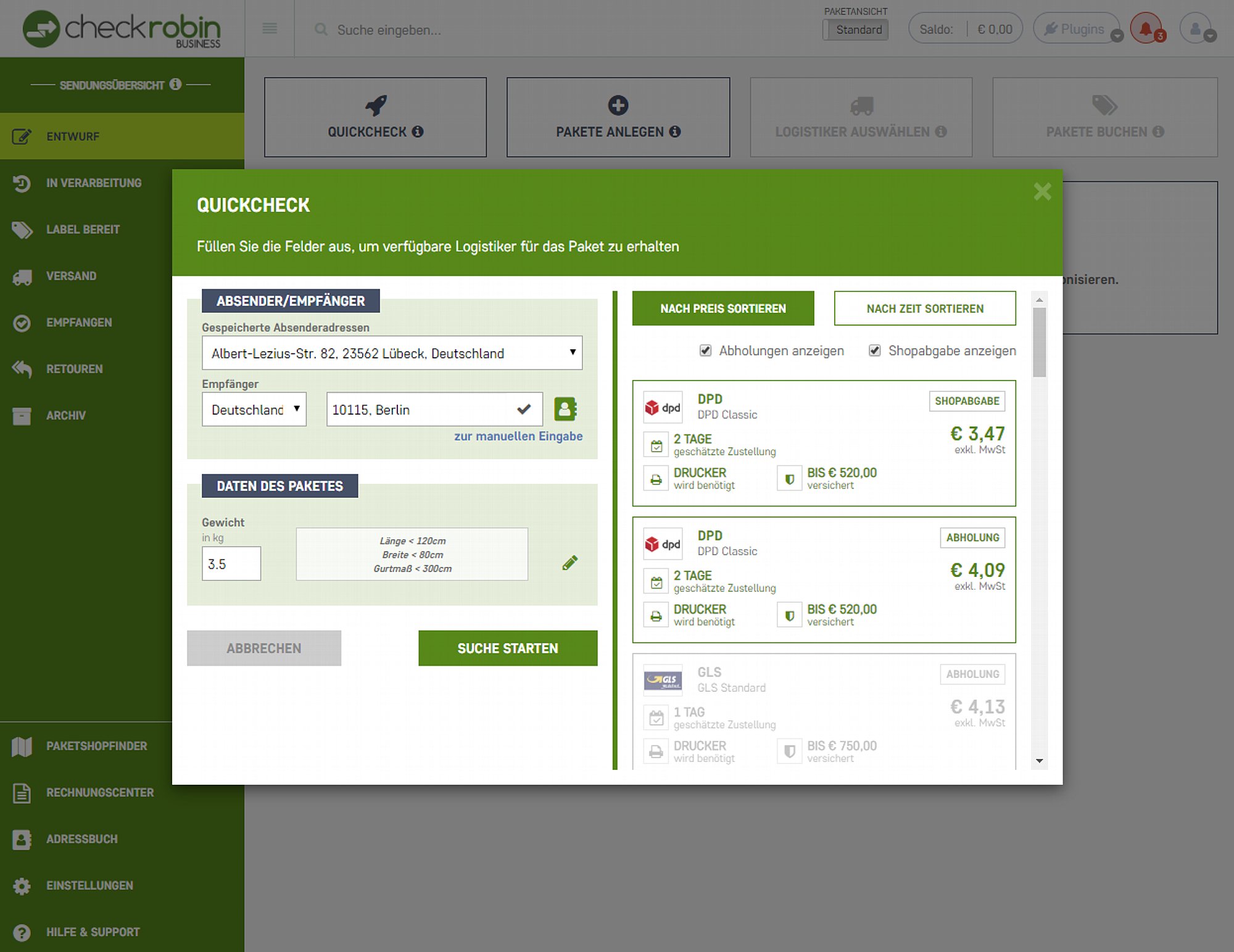Open Adressbuch in the sidebar
This screenshot has height=952, width=1234.
tap(81, 839)
